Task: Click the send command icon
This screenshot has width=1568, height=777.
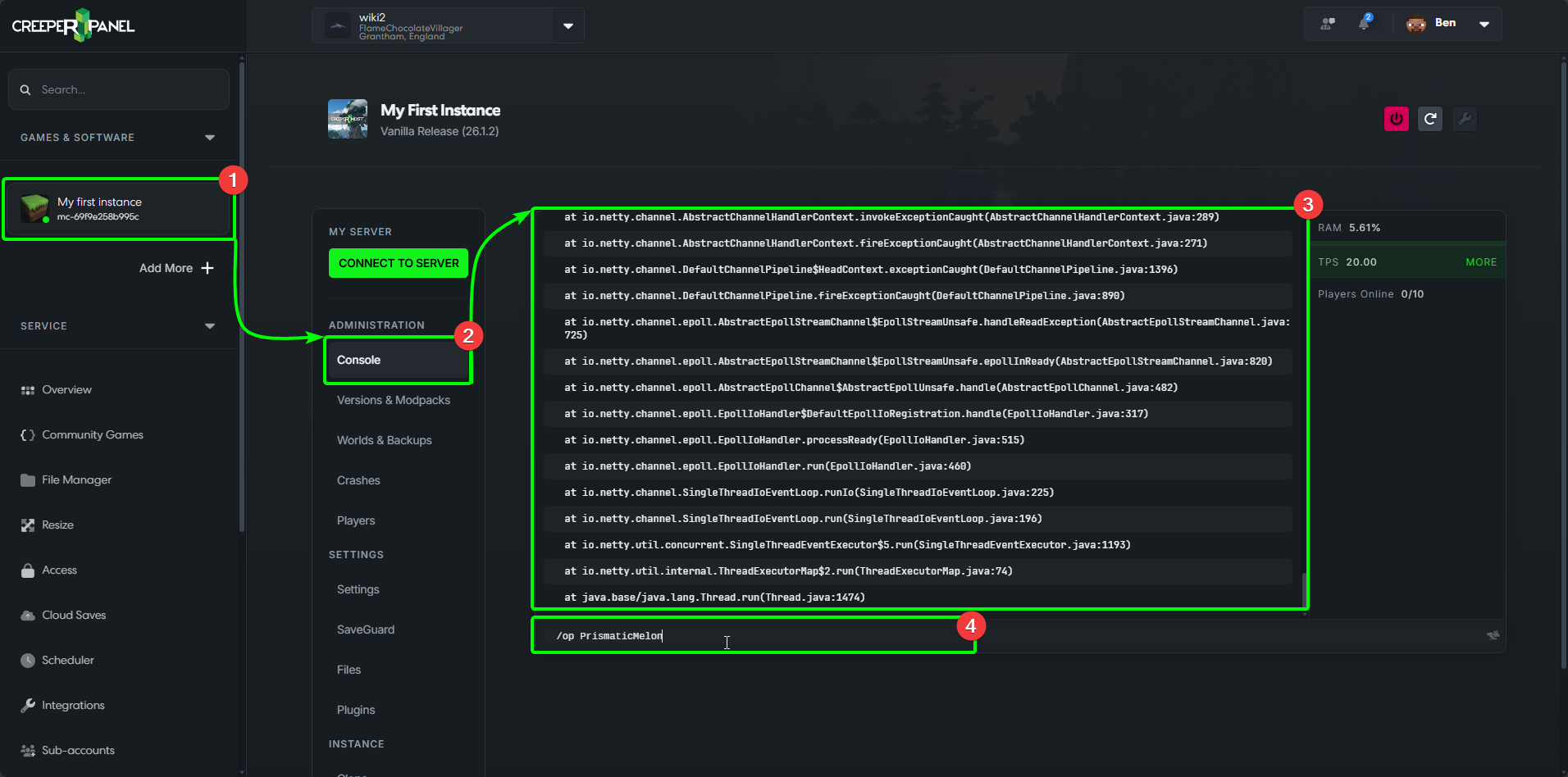Action: coord(1493,635)
